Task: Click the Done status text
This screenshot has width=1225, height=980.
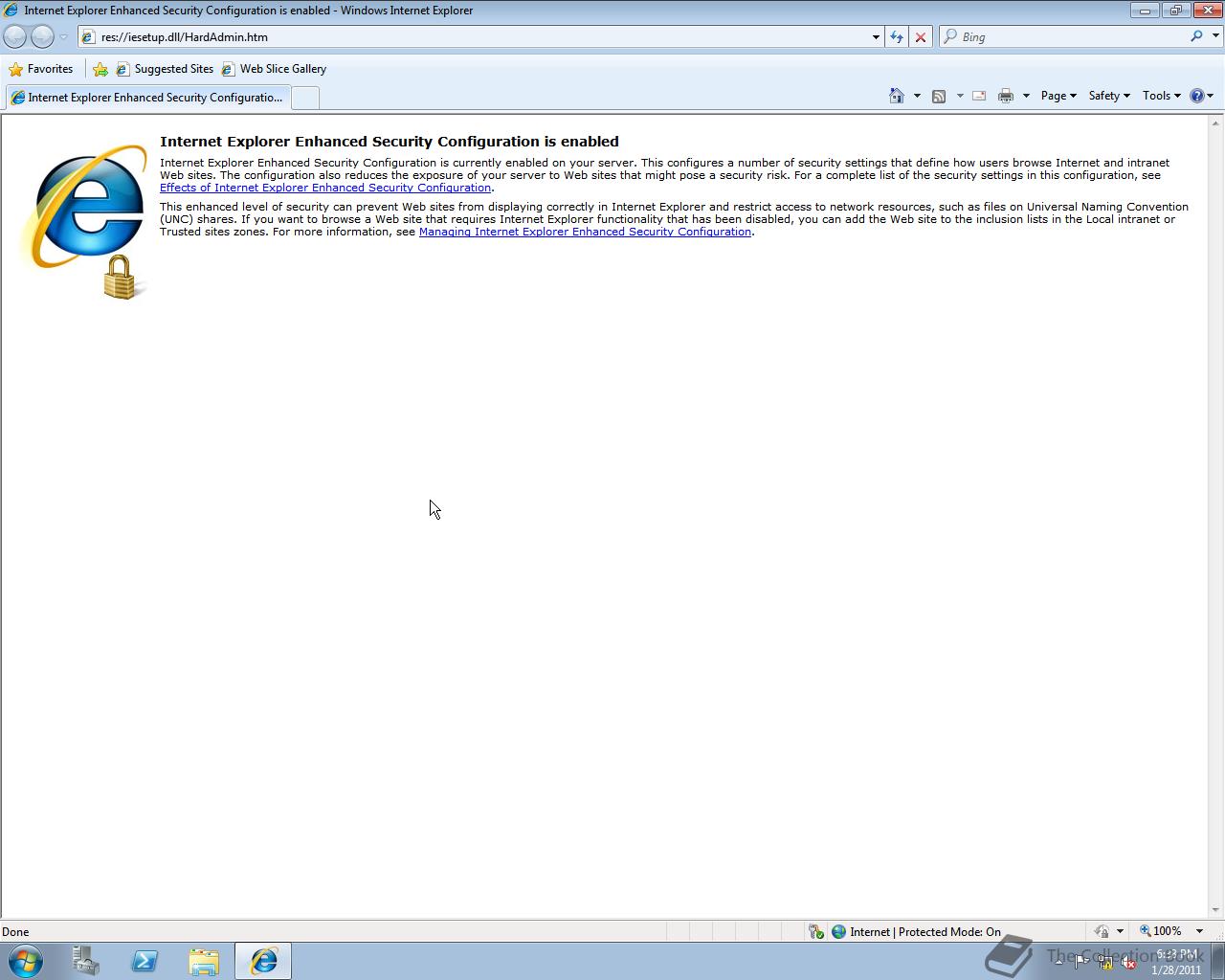Action: coord(15,931)
